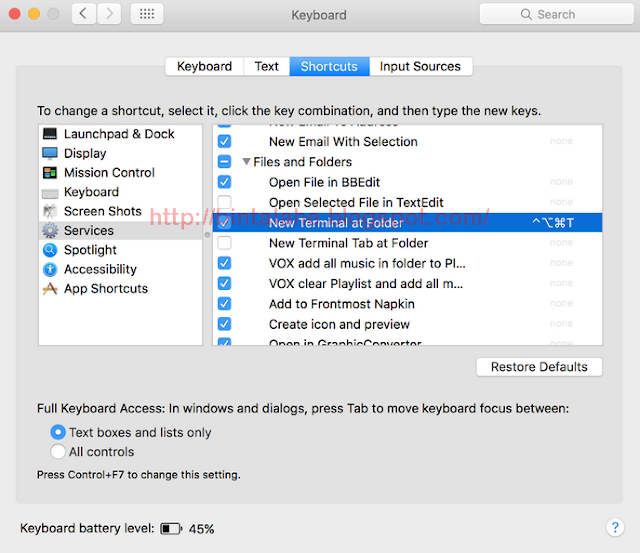
Task: Uncheck VOX clear Playlist and add all
Action: [x=224, y=283]
